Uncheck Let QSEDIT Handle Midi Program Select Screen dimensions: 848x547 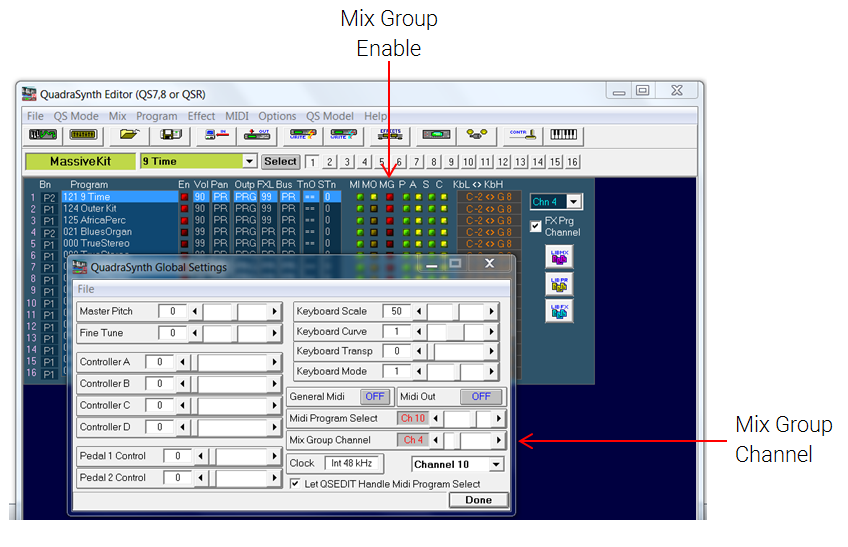(x=295, y=484)
